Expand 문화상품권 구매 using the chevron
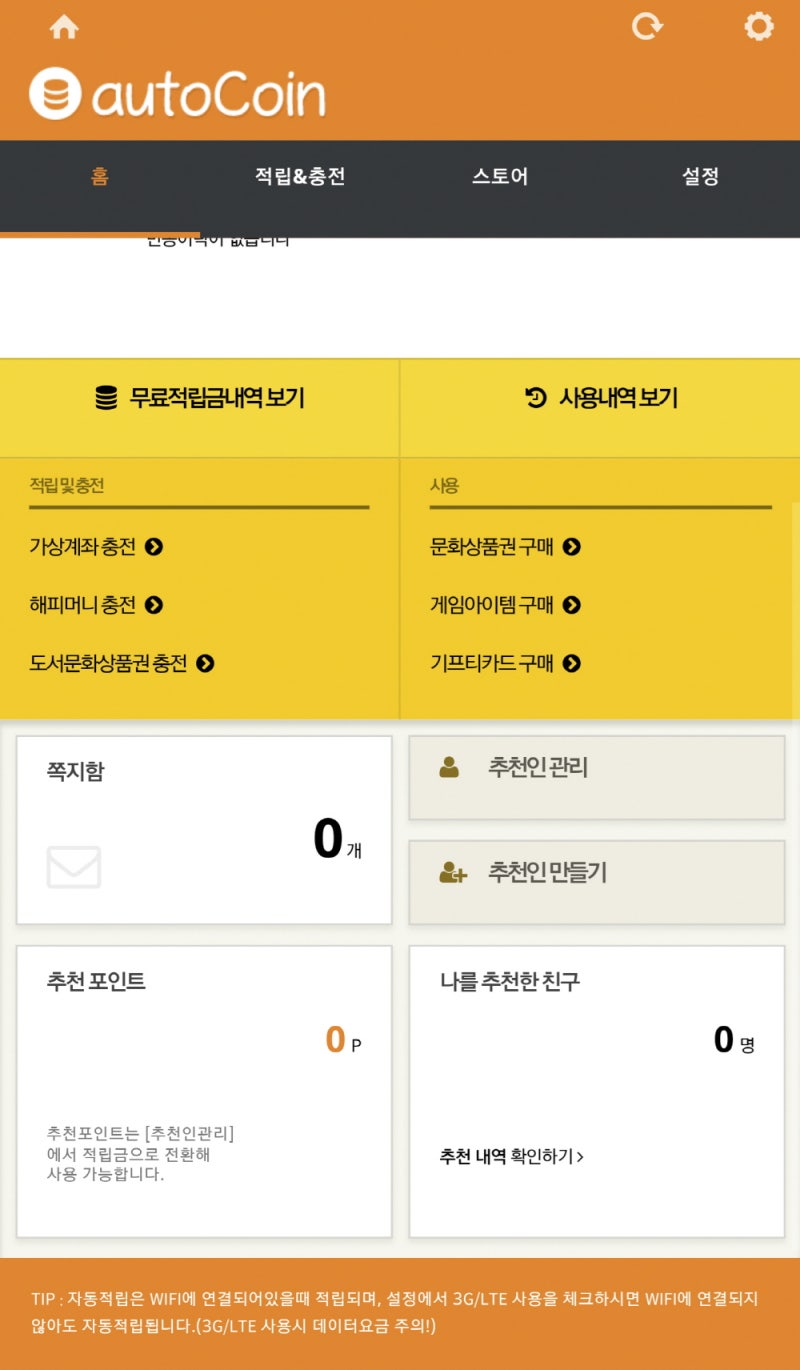This screenshot has width=800, height=1370. 572,548
